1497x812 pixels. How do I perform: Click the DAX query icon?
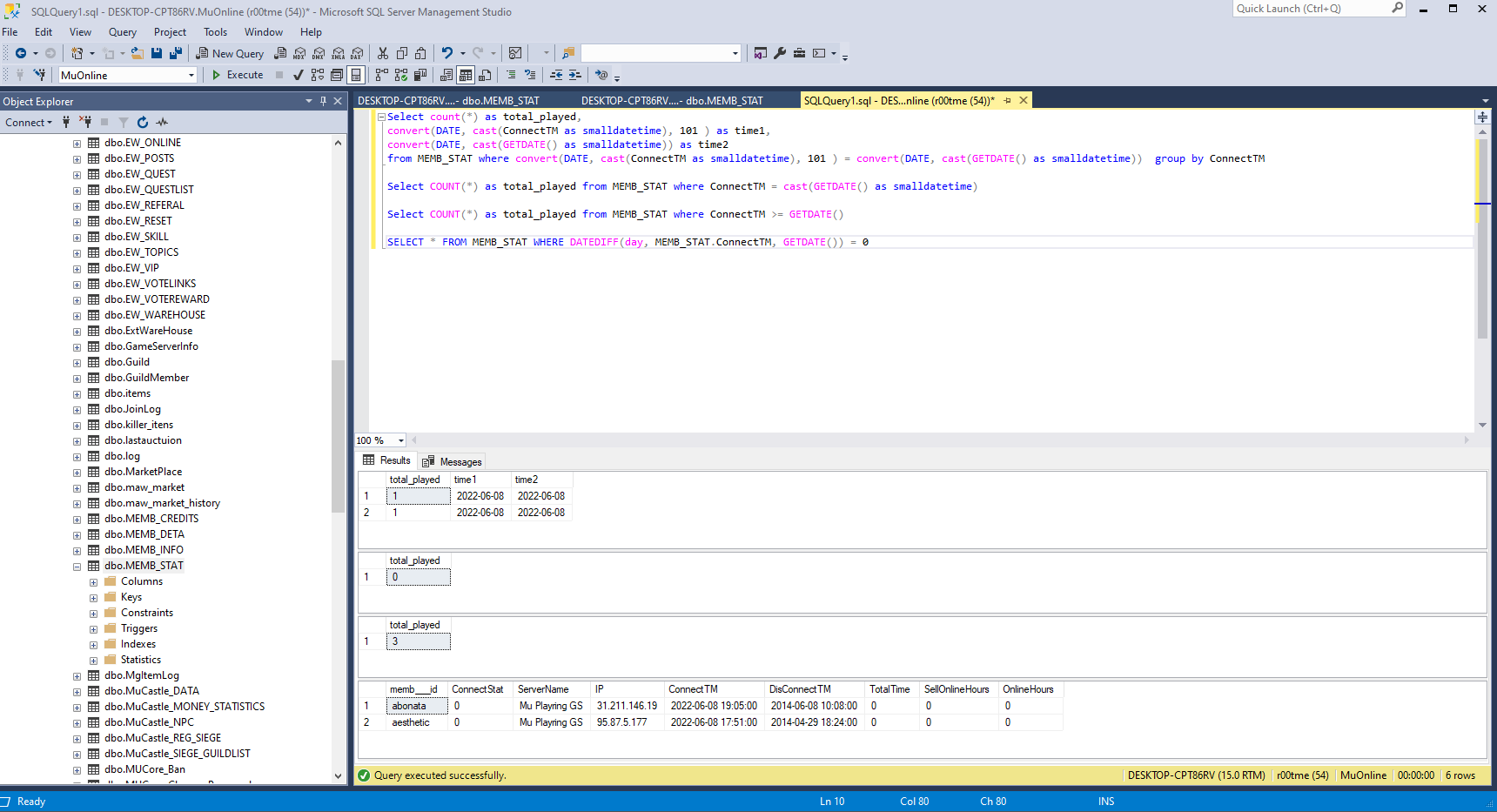pos(357,53)
